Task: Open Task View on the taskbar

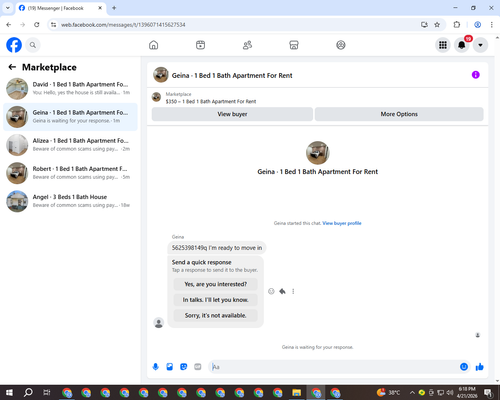Action: 47,393
